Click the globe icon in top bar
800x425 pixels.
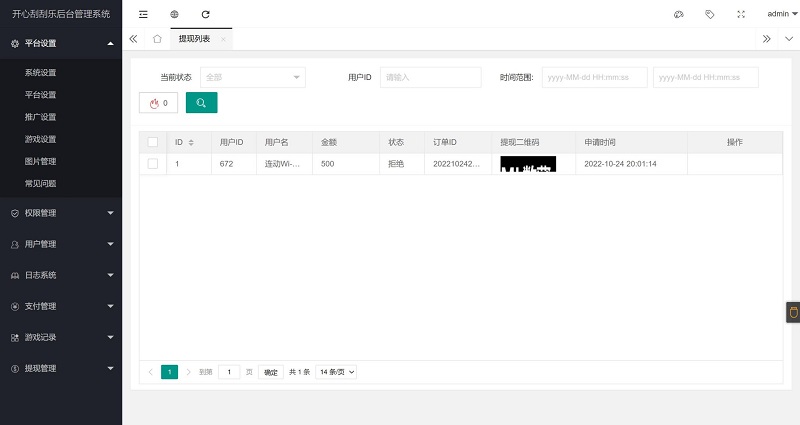(x=174, y=14)
